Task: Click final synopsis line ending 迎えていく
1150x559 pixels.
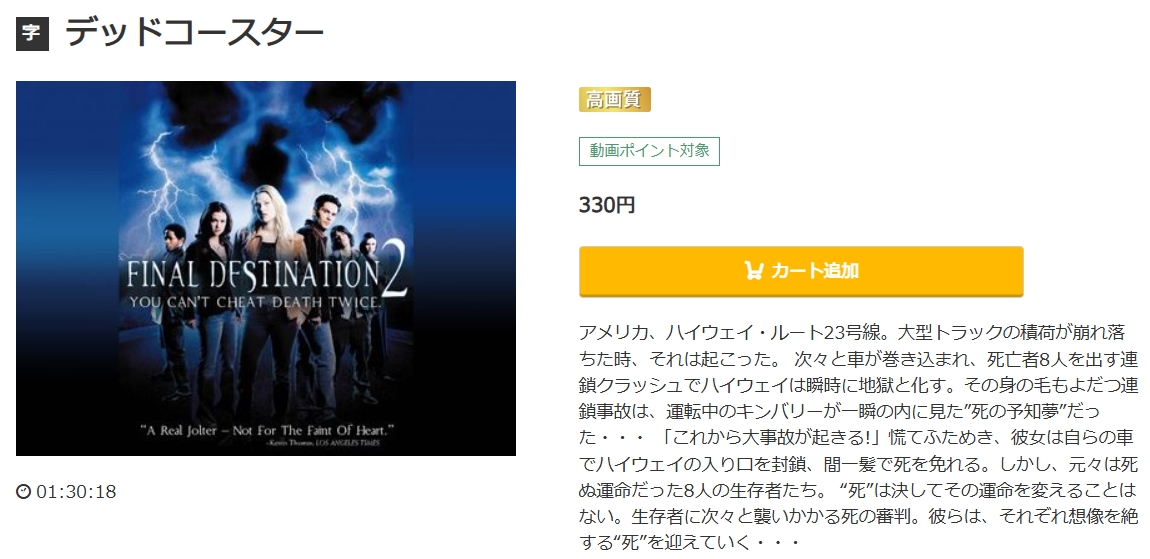Action: [689, 544]
